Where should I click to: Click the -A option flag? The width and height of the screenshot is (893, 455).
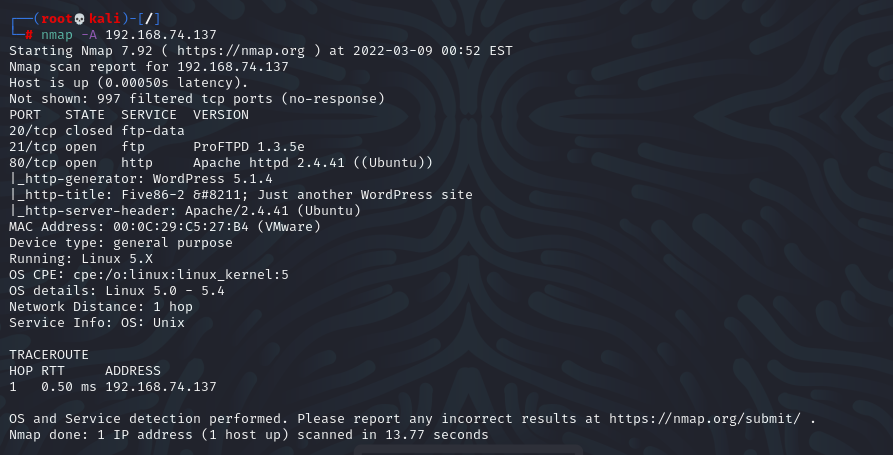pyautogui.click(x=89, y=35)
